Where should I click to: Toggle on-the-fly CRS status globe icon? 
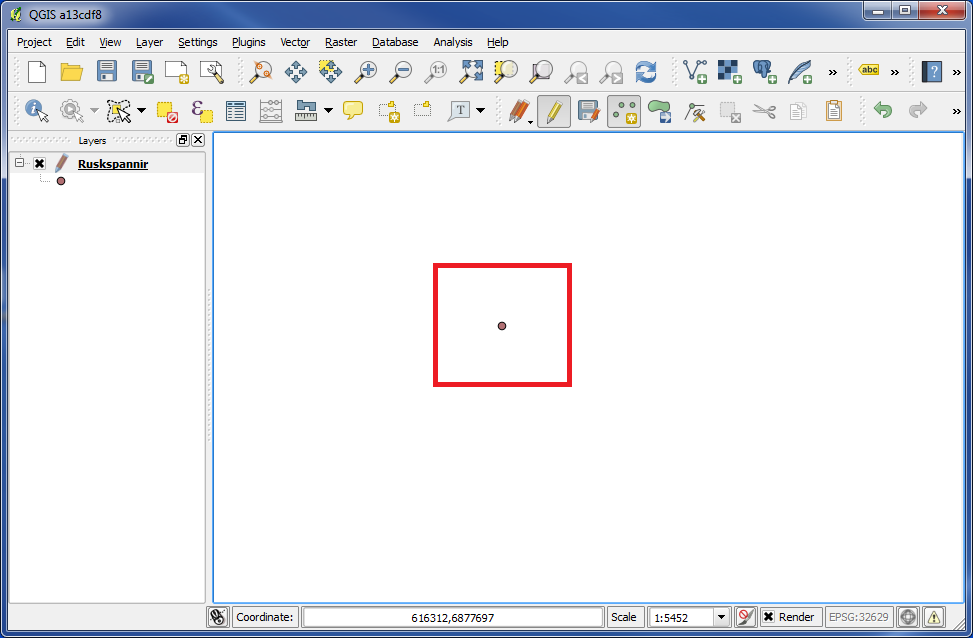(908, 617)
